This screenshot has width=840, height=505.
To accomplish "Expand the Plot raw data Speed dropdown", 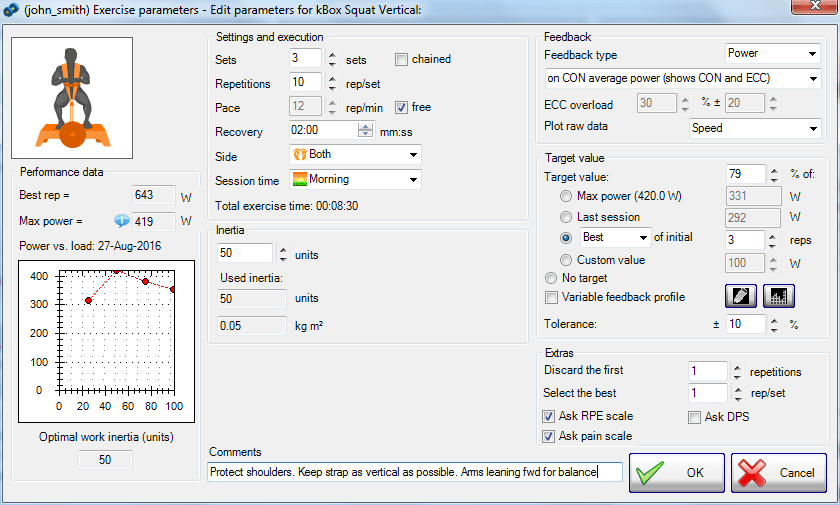I will coord(755,128).
